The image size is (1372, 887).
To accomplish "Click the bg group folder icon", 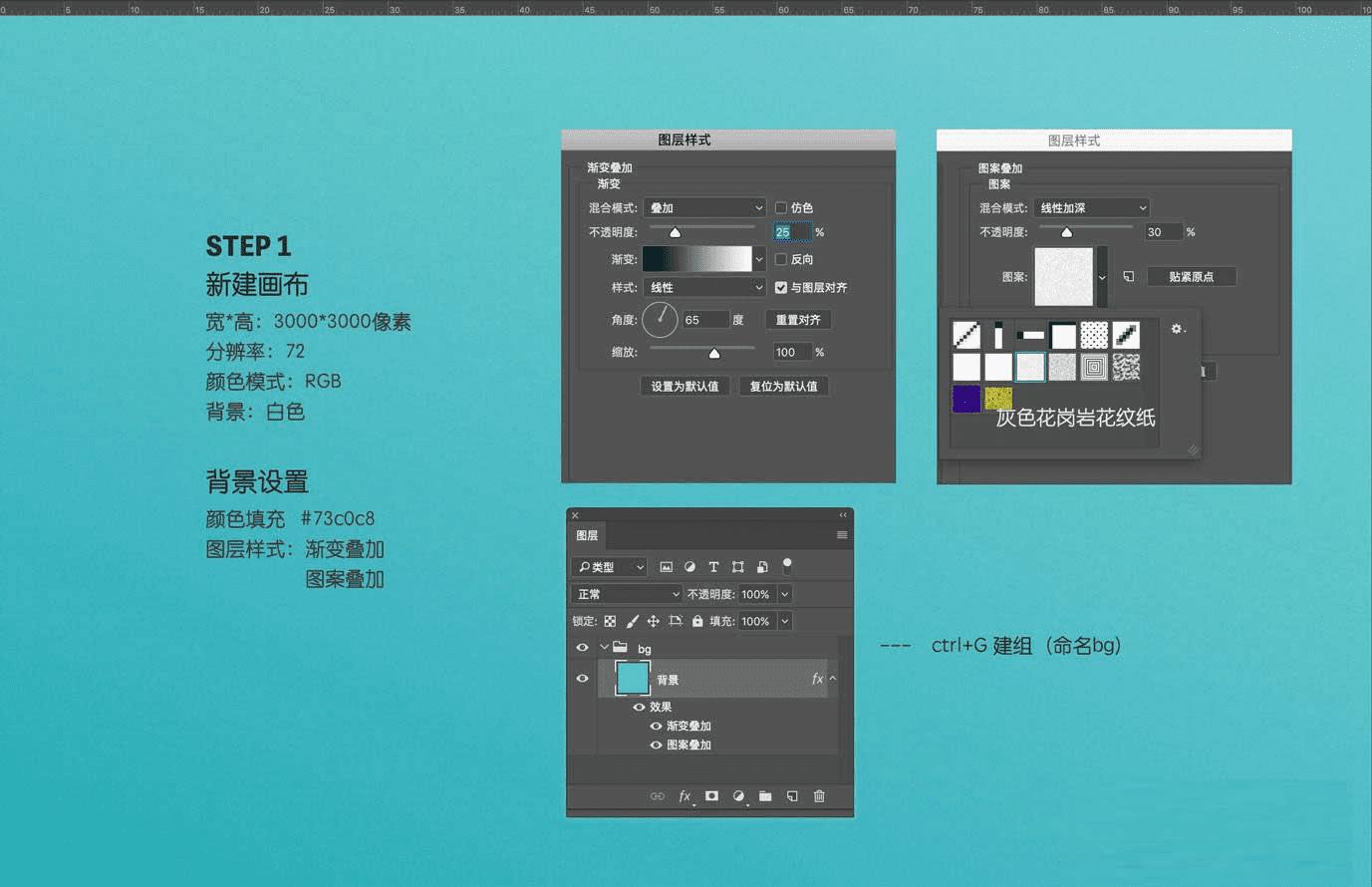I will (620, 647).
